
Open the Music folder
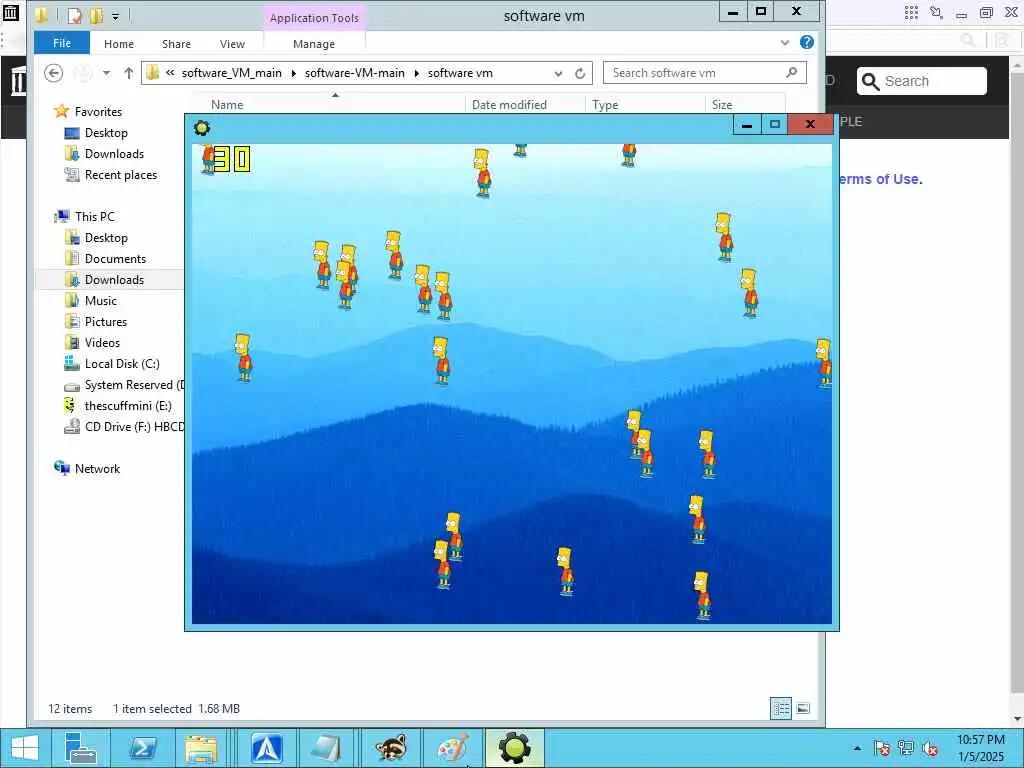101,300
